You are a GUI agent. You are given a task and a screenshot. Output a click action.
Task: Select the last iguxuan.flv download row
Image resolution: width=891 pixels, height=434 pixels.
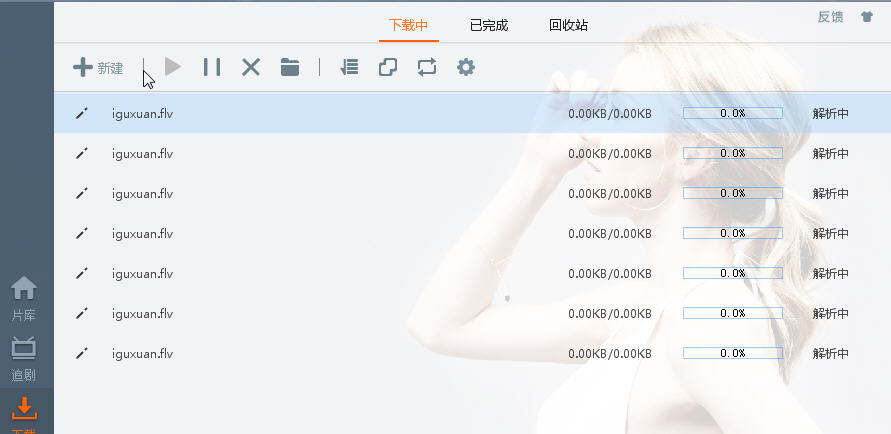pos(142,353)
